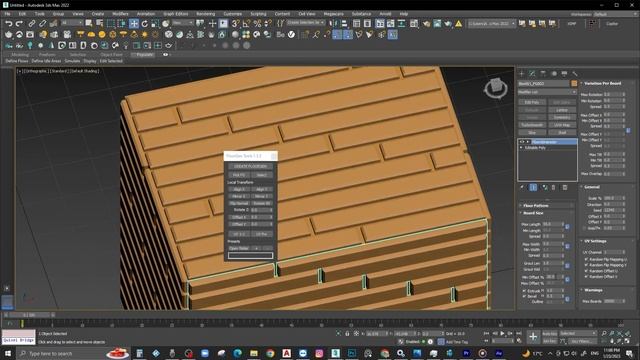640x360 pixels.
Task: Click the timeline time slider handle
Action: (x=29, y=315)
